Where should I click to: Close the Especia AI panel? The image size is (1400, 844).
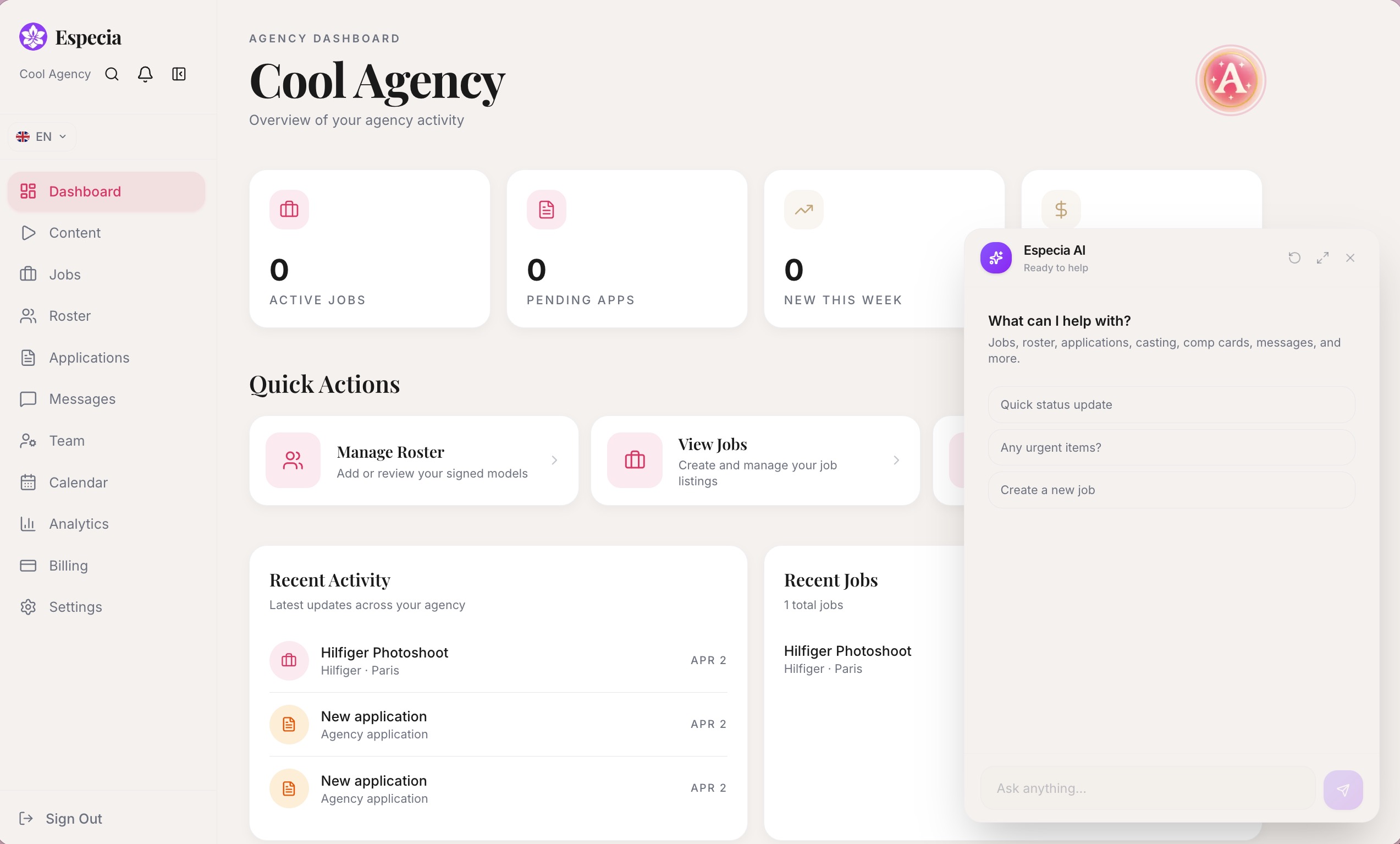[1351, 258]
